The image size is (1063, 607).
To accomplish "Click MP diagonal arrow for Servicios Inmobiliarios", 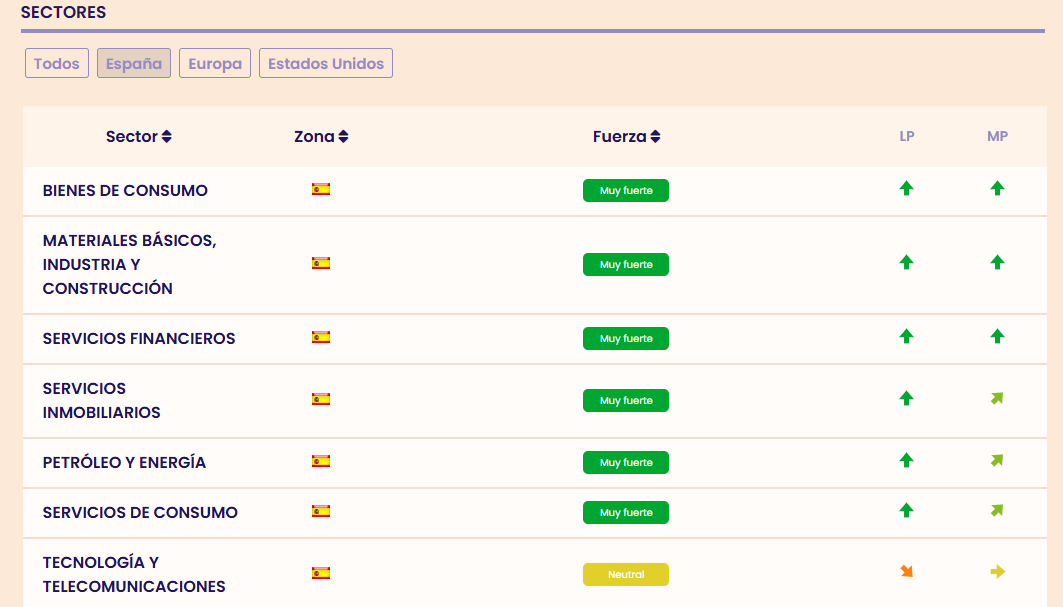I will 996,399.
